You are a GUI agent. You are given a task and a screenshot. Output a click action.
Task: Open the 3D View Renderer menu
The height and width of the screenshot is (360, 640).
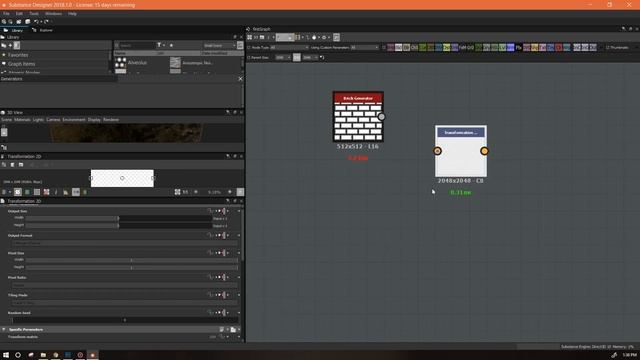[x=111, y=120]
